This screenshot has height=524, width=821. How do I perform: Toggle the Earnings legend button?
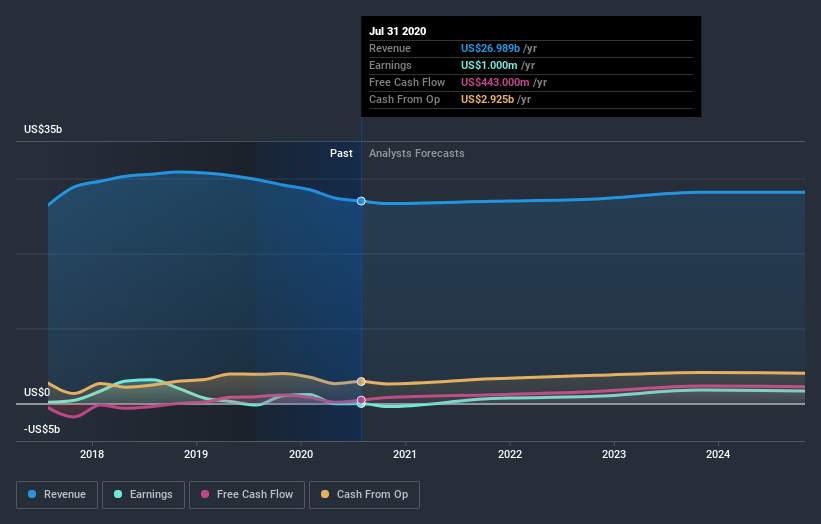point(143,495)
